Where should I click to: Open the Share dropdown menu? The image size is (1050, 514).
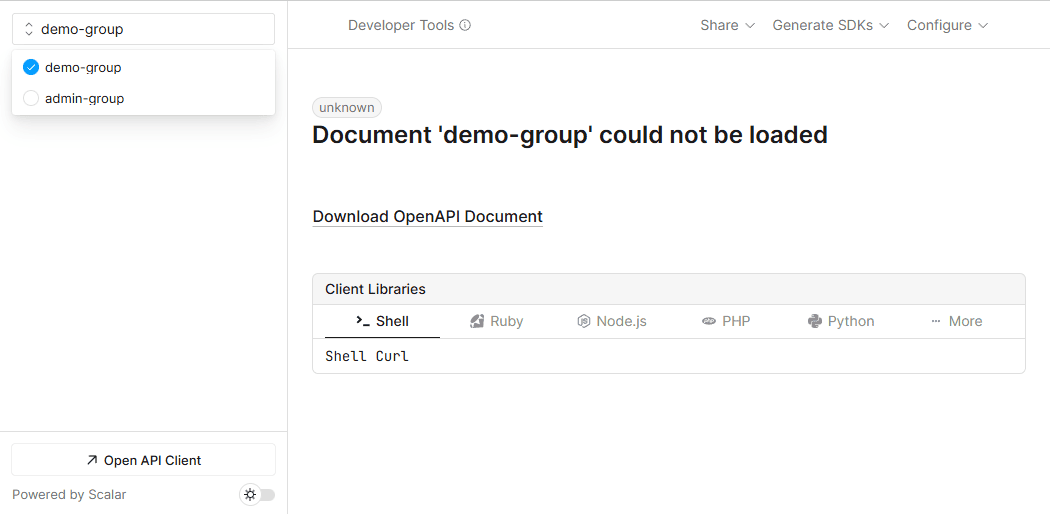pyautogui.click(x=727, y=25)
